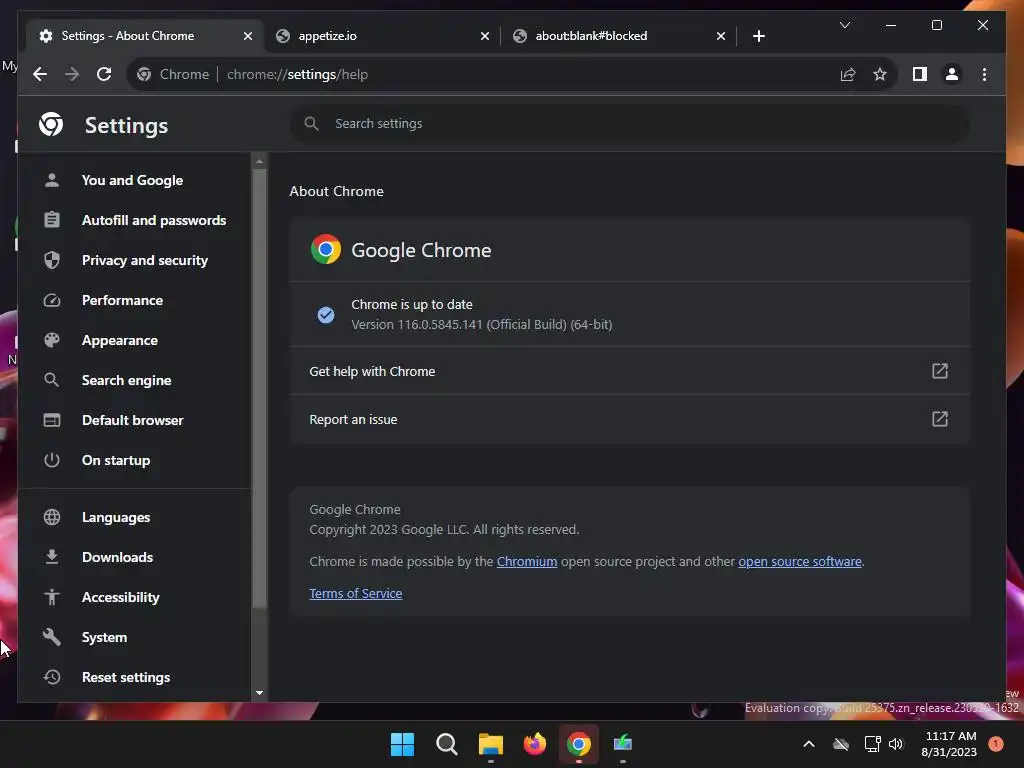The width and height of the screenshot is (1024, 768).
Task: Open Accessibility settings
Action: pyautogui.click(x=134, y=597)
